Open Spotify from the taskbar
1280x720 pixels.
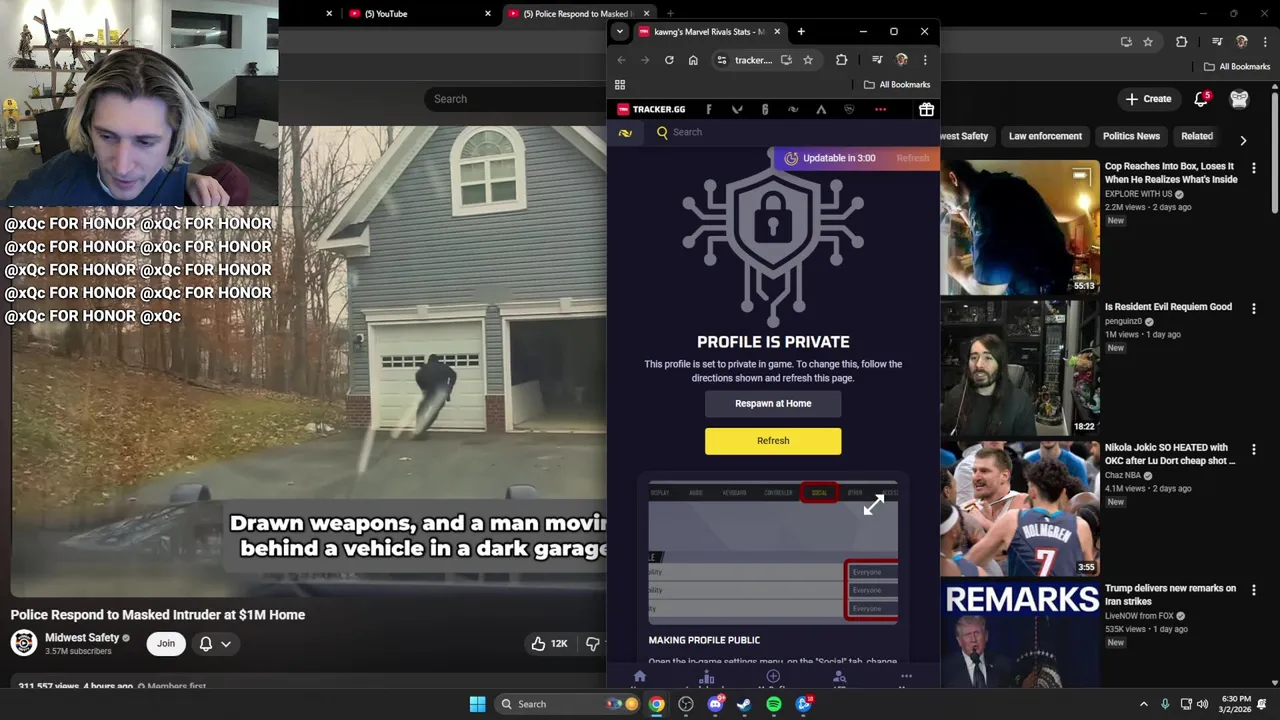pyautogui.click(x=774, y=704)
